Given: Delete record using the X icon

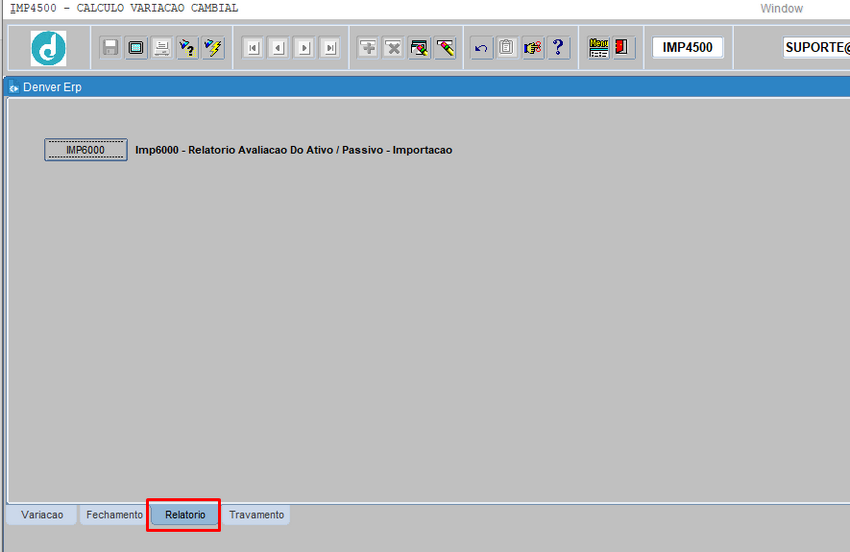Looking at the screenshot, I should click(394, 48).
